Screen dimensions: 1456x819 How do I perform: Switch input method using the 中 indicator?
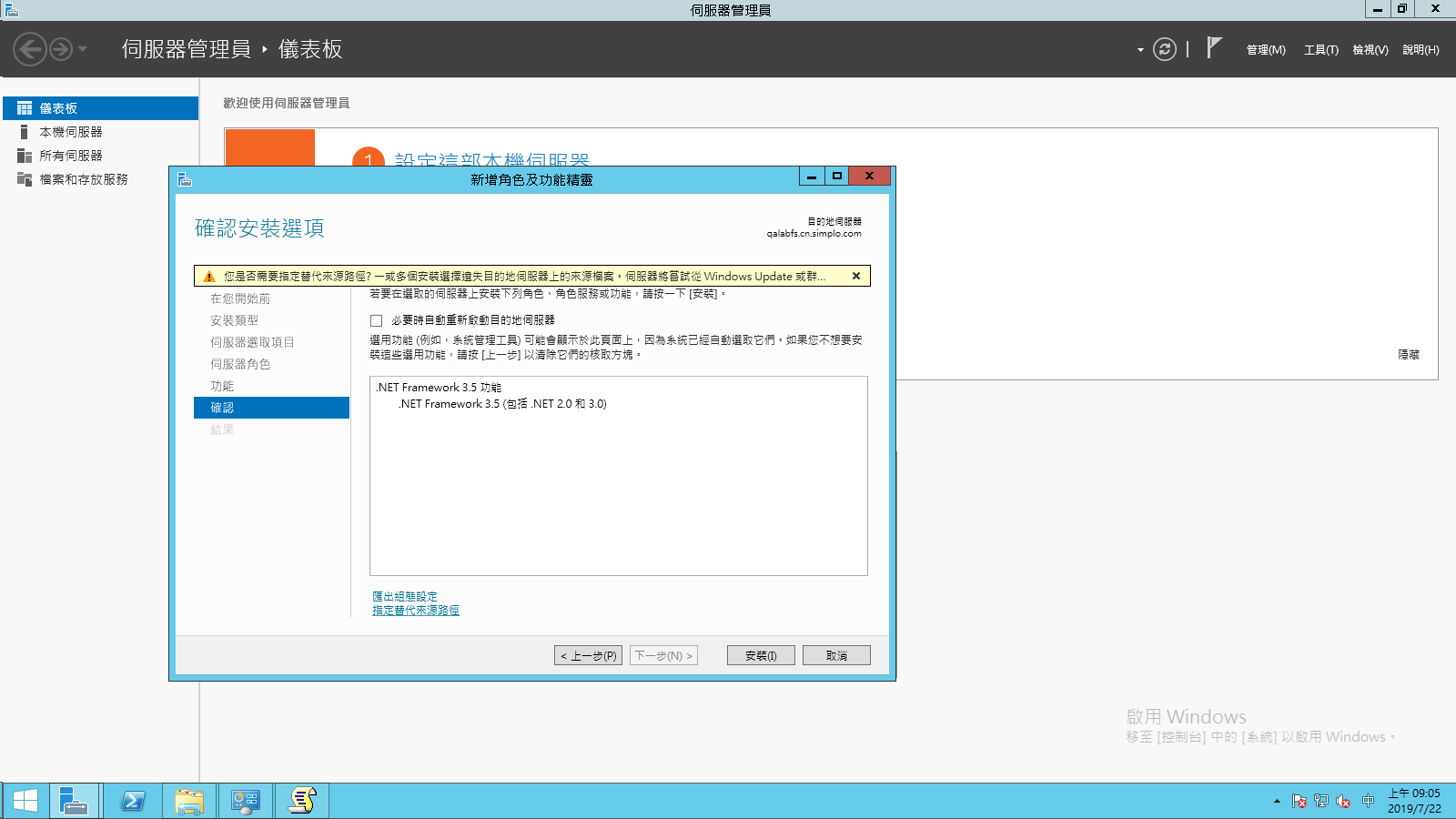(x=1367, y=802)
